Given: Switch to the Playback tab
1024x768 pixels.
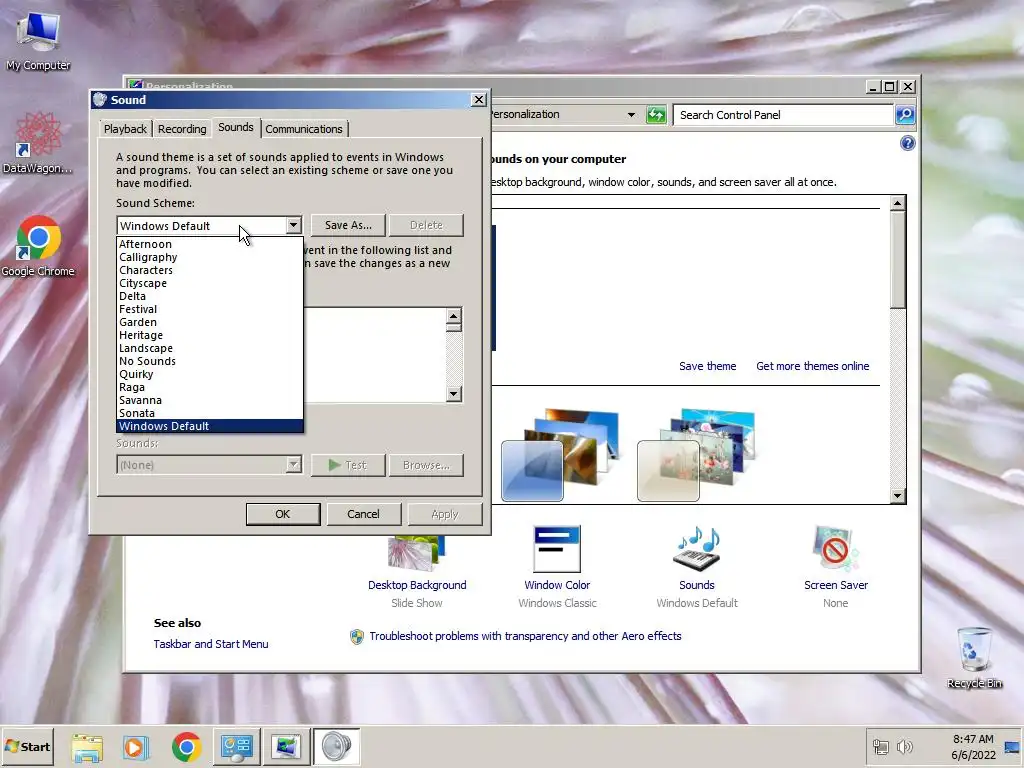Looking at the screenshot, I should click(125, 129).
